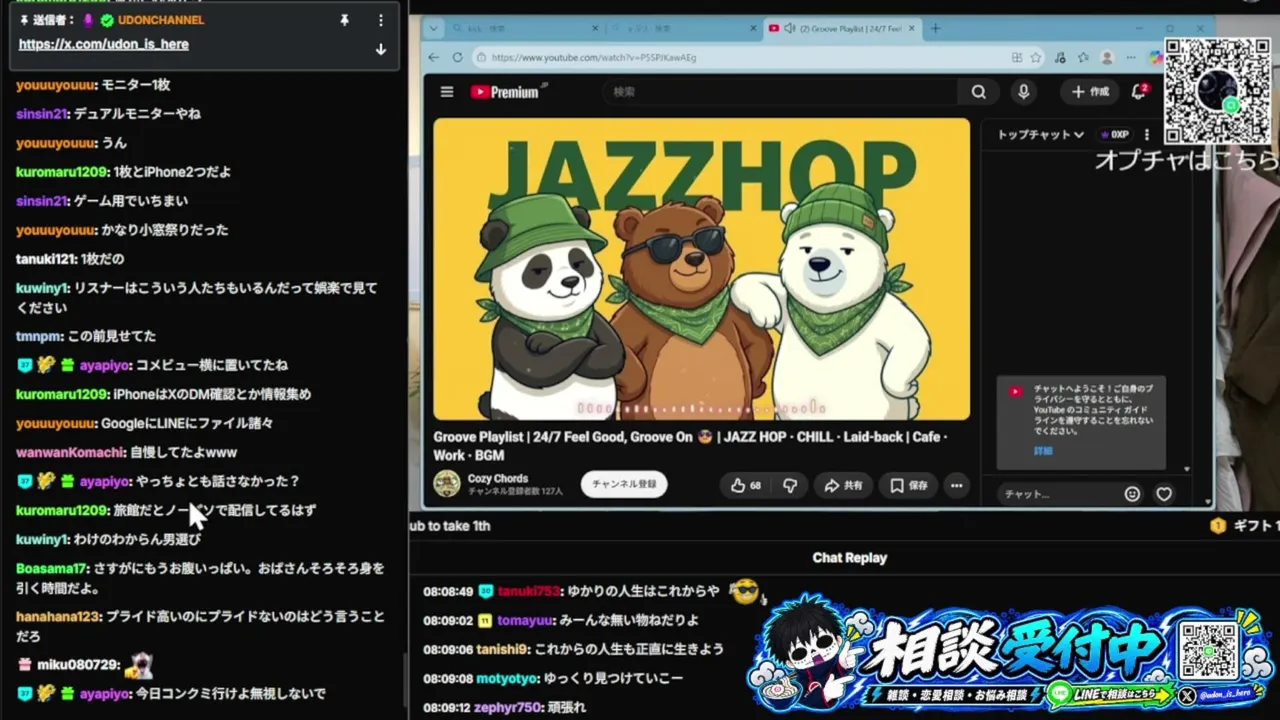Image resolution: width=1280 pixels, height=720 pixels.
Task: Expand pinned message with down arrow
Action: 380,49
